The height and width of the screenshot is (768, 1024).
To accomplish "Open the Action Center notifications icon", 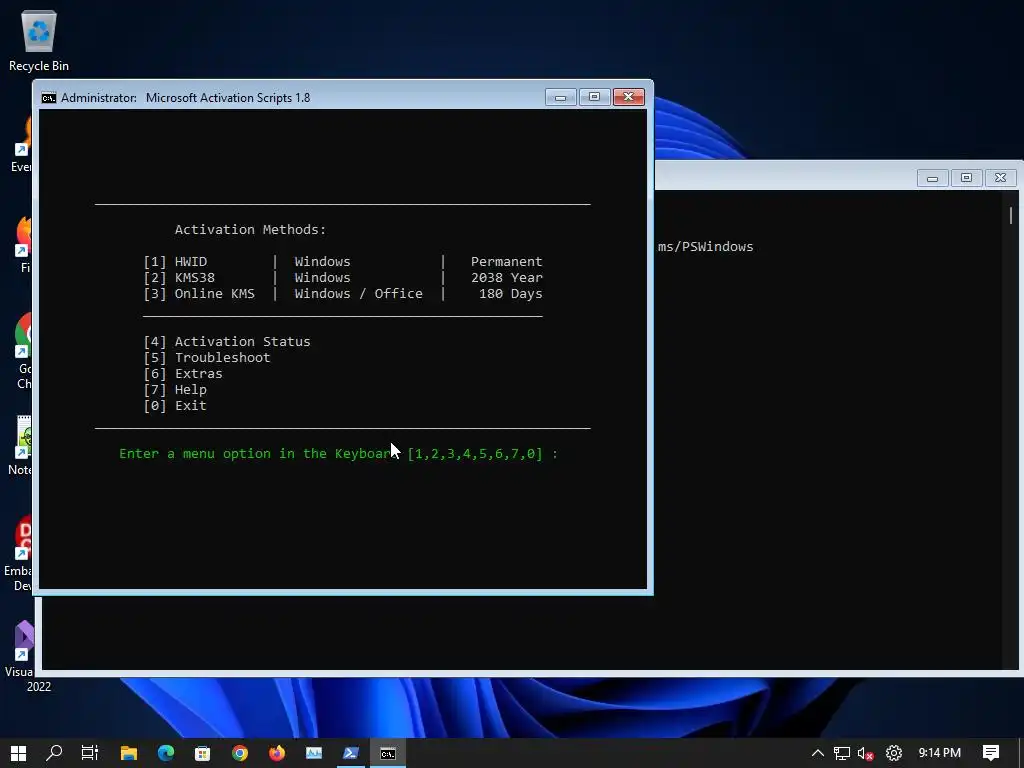I will click(991, 753).
